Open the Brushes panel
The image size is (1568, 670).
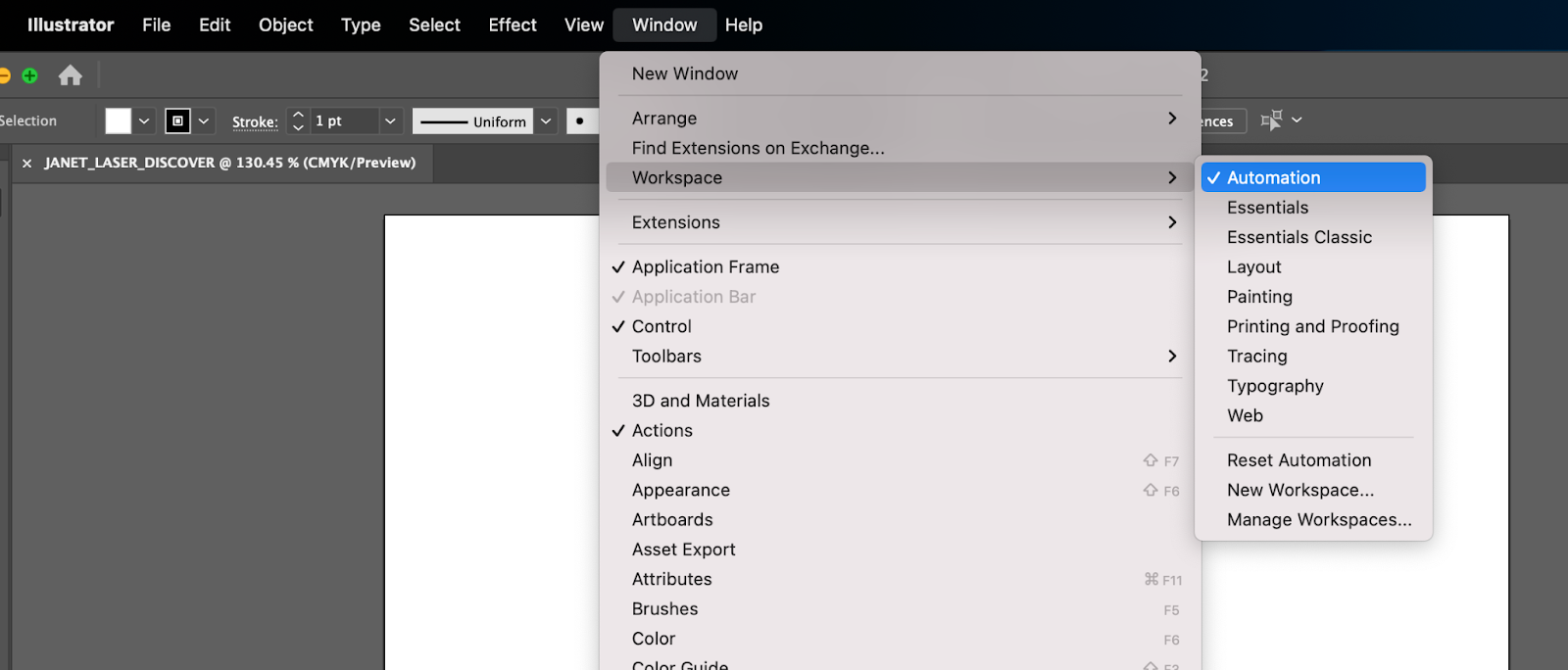[900, 608]
